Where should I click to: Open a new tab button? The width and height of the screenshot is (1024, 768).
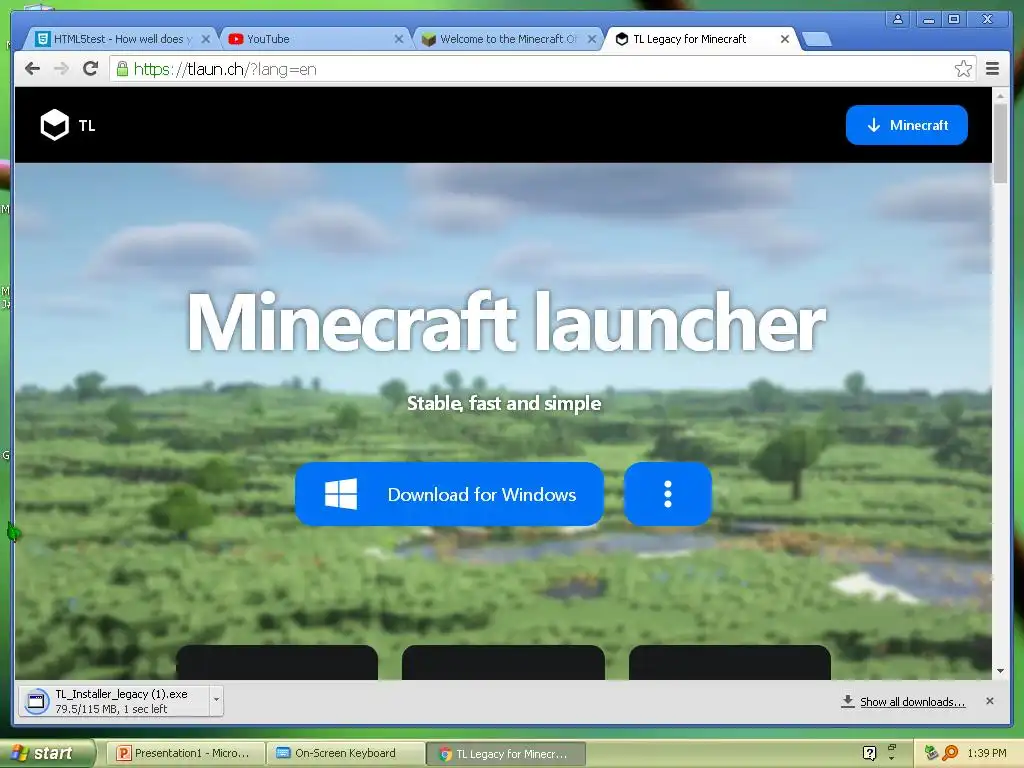tap(816, 39)
